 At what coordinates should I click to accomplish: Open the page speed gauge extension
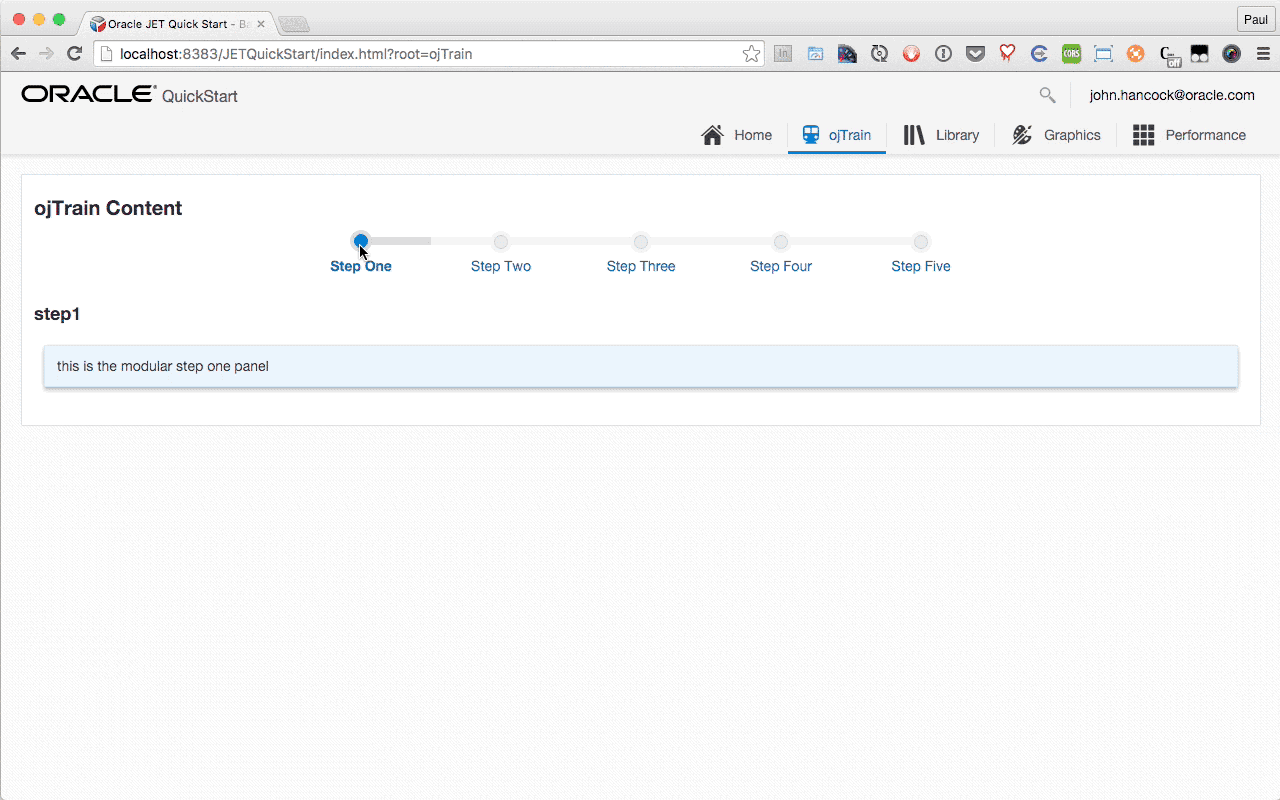pos(815,54)
